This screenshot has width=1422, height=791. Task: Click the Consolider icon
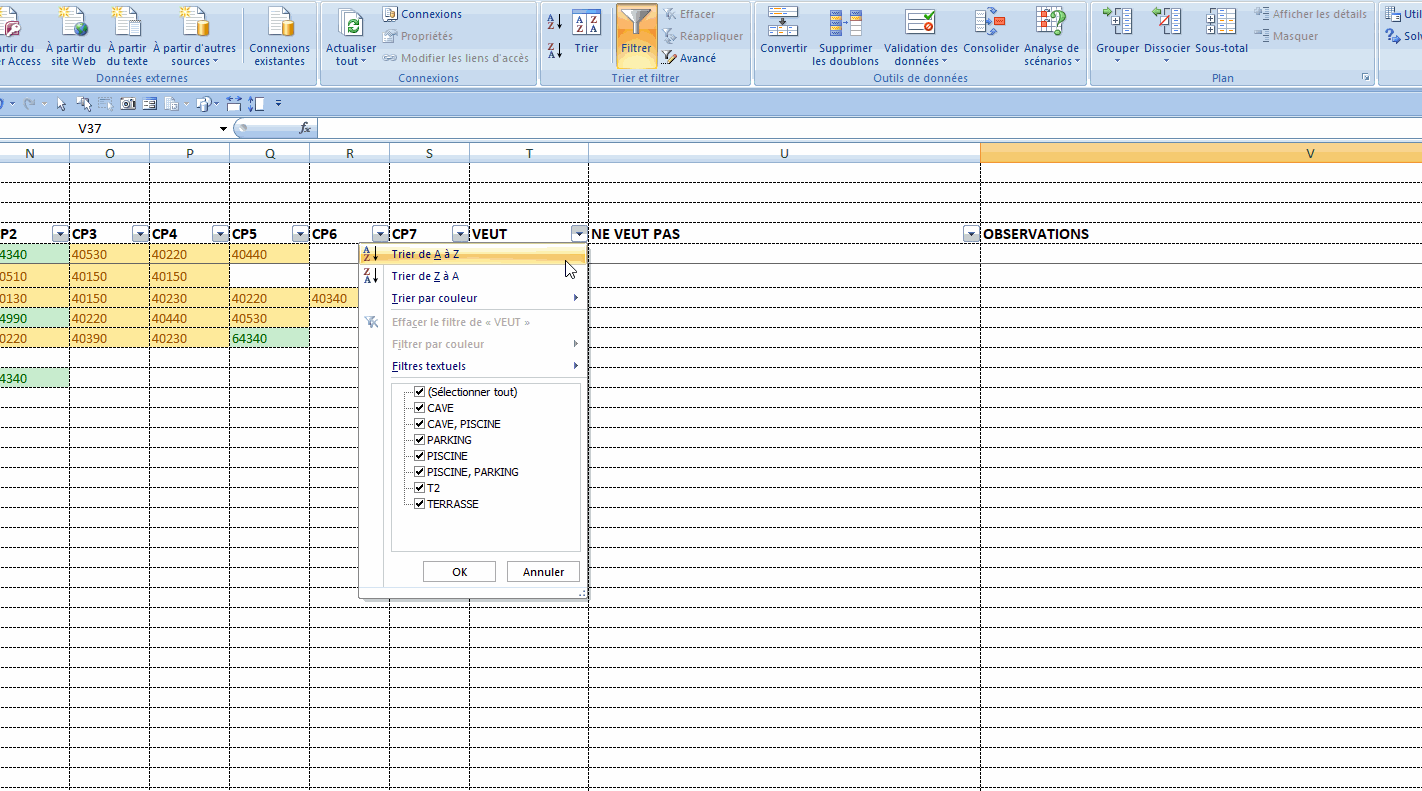tap(990, 23)
